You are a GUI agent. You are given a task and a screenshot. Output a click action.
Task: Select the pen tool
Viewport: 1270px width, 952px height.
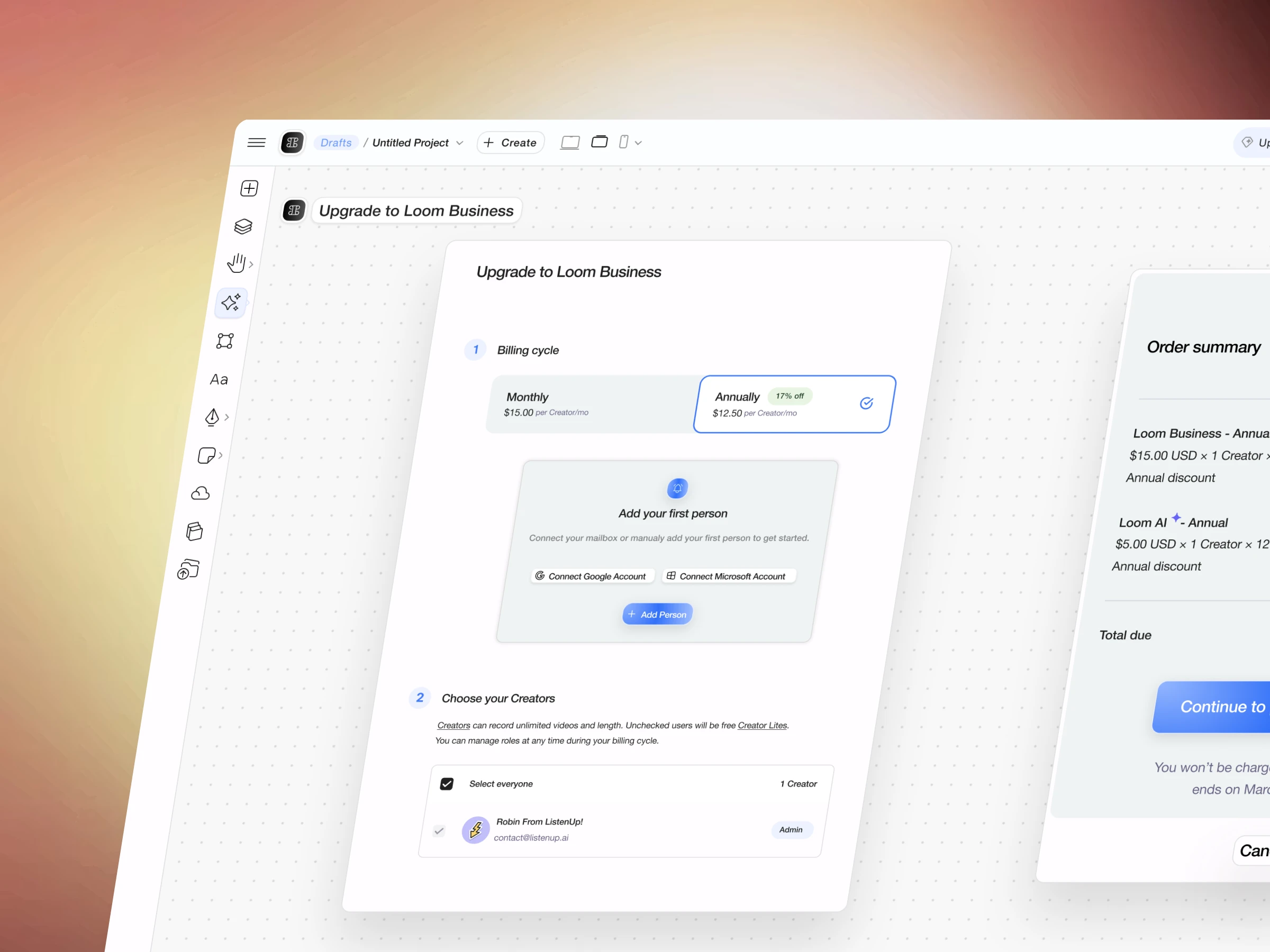point(212,417)
